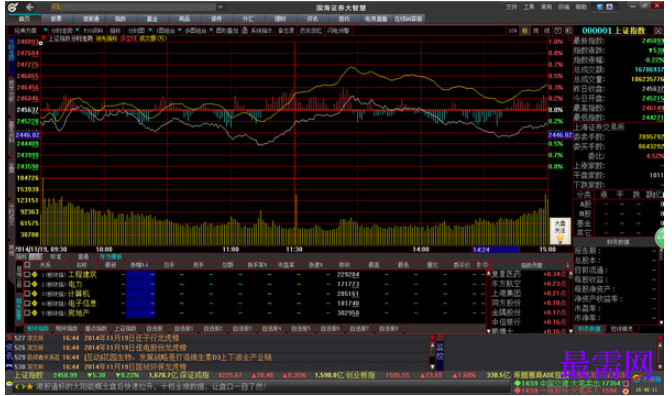Check the box next to 电力 row
Screen dimensions: 672x396
point(27,284)
